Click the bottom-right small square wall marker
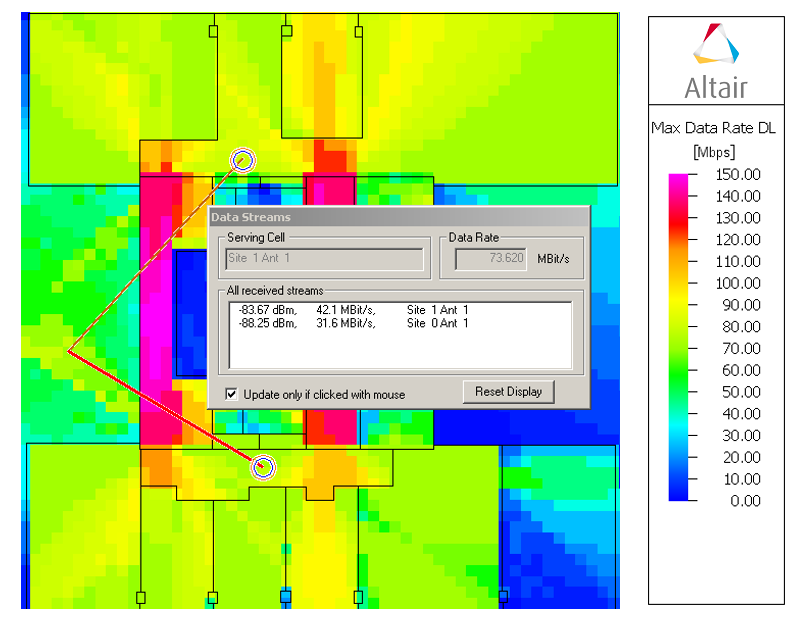This screenshot has height=619, width=796. click(503, 598)
